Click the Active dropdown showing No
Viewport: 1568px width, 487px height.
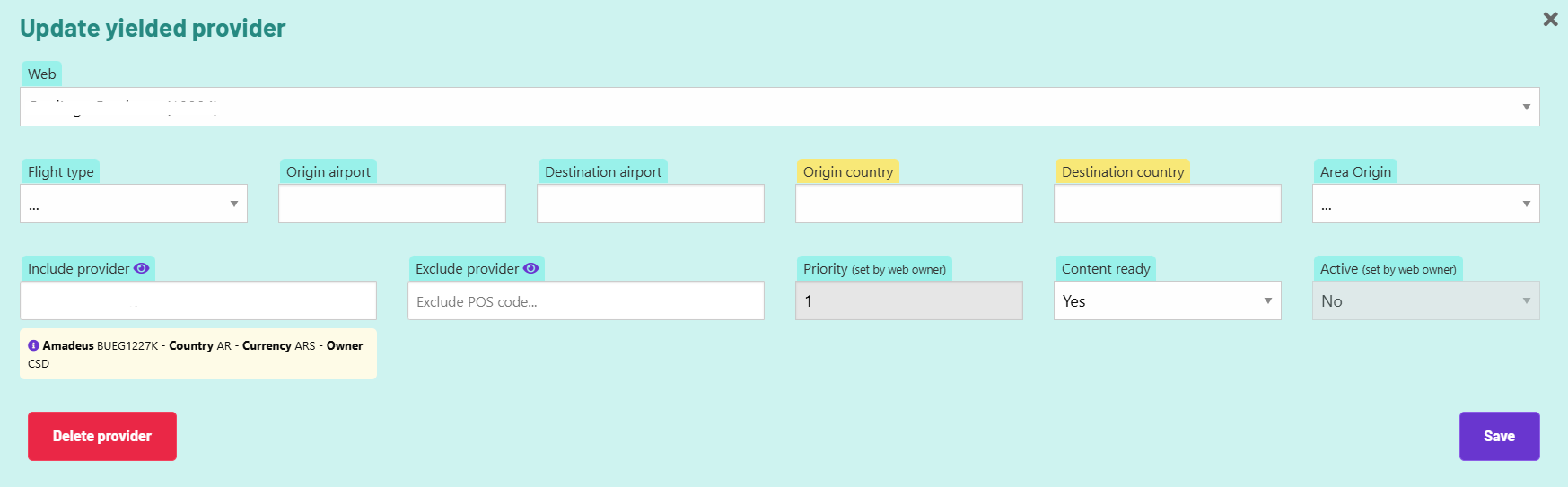click(1425, 301)
